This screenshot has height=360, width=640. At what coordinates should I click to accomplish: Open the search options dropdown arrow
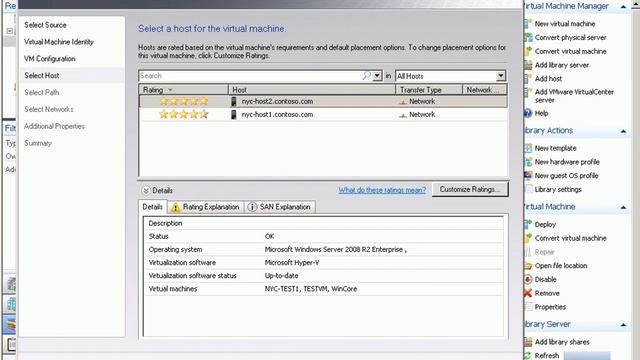click(x=377, y=76)
